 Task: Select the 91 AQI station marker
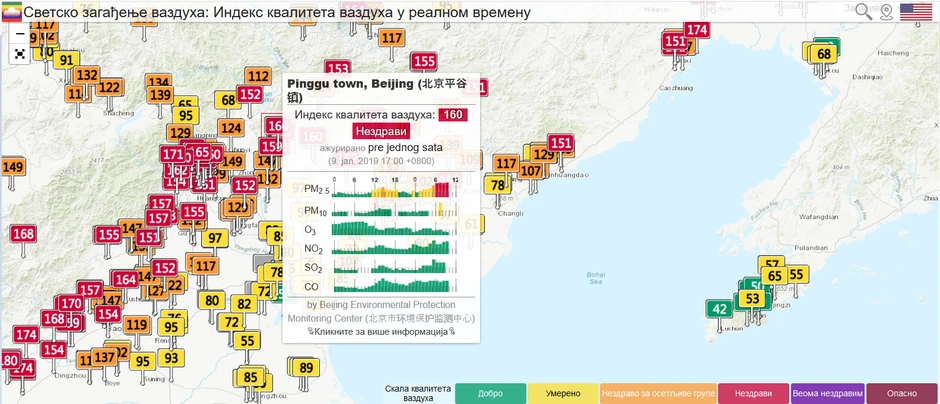[67, 60]
